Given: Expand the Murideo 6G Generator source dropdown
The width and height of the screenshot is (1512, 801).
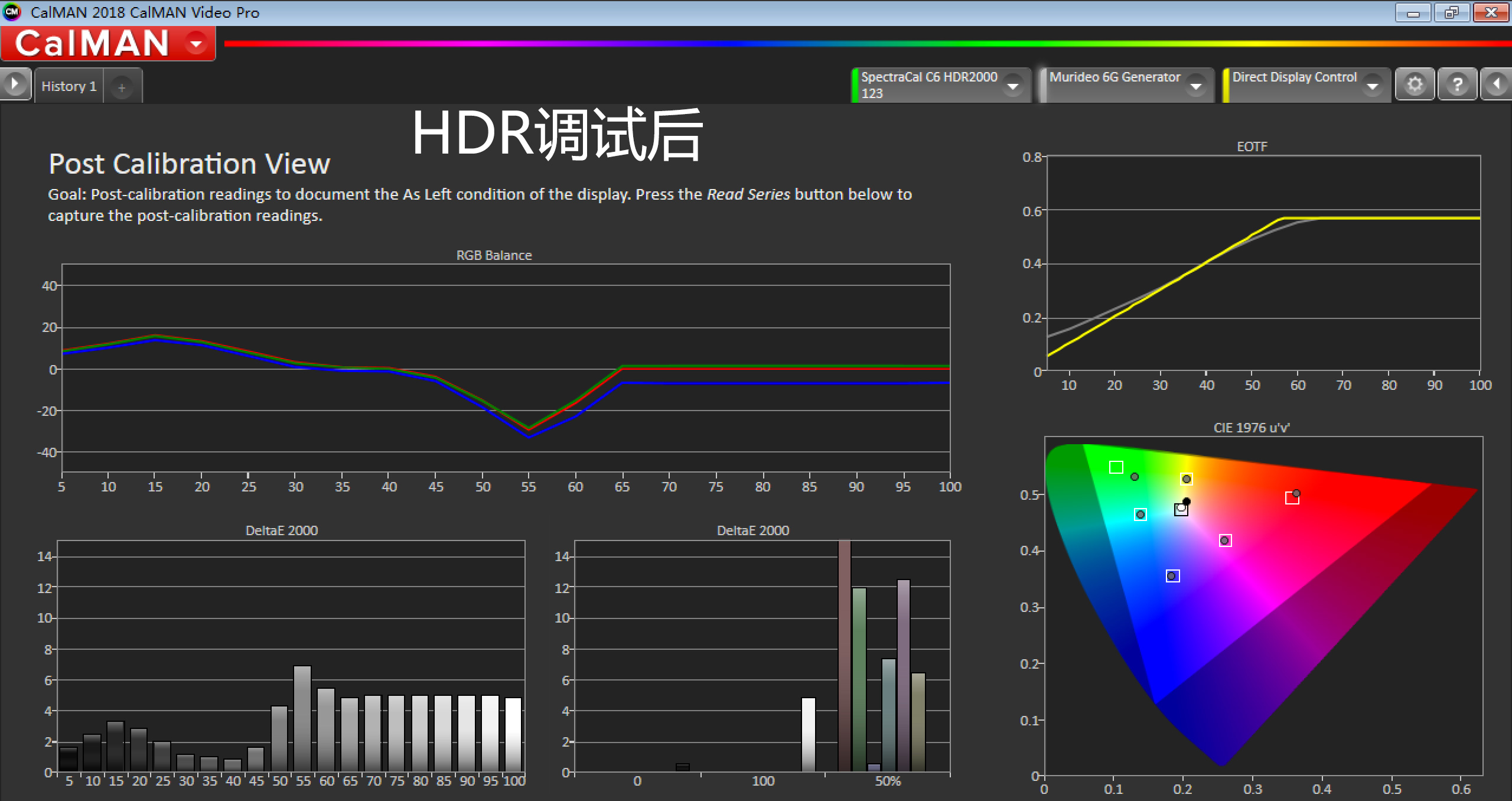Looking at the screenshot, I should (1196, 86).
